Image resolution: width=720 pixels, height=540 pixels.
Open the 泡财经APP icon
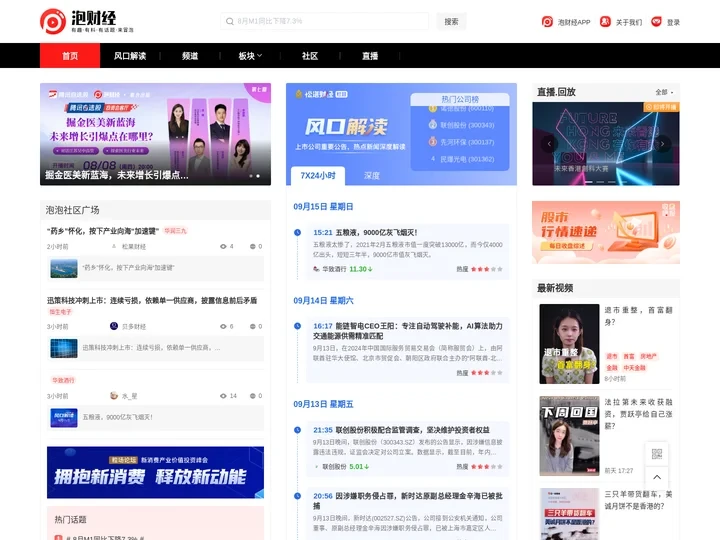(547, 22)
